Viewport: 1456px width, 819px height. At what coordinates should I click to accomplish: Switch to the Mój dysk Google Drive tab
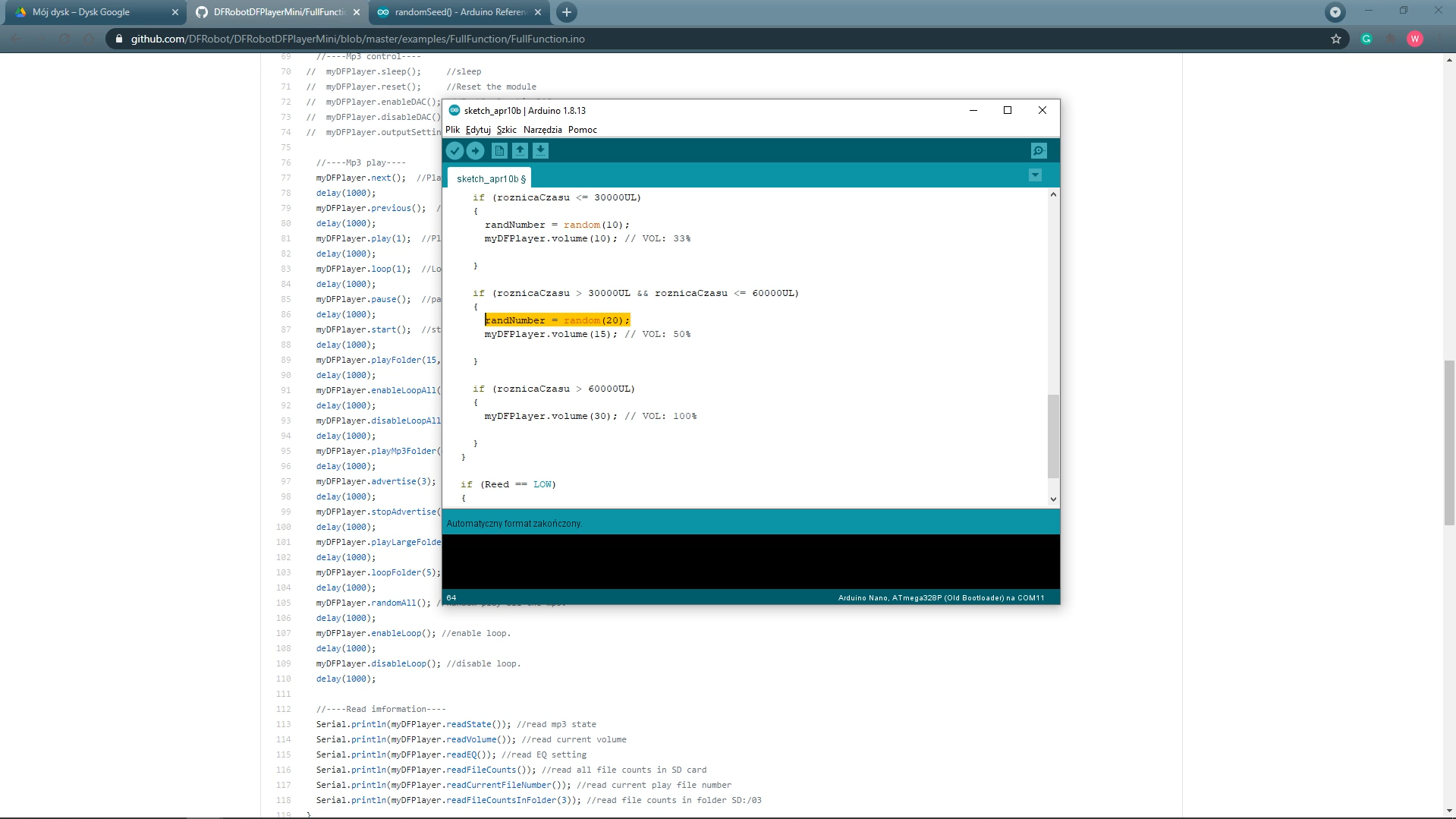pos(95,12)
